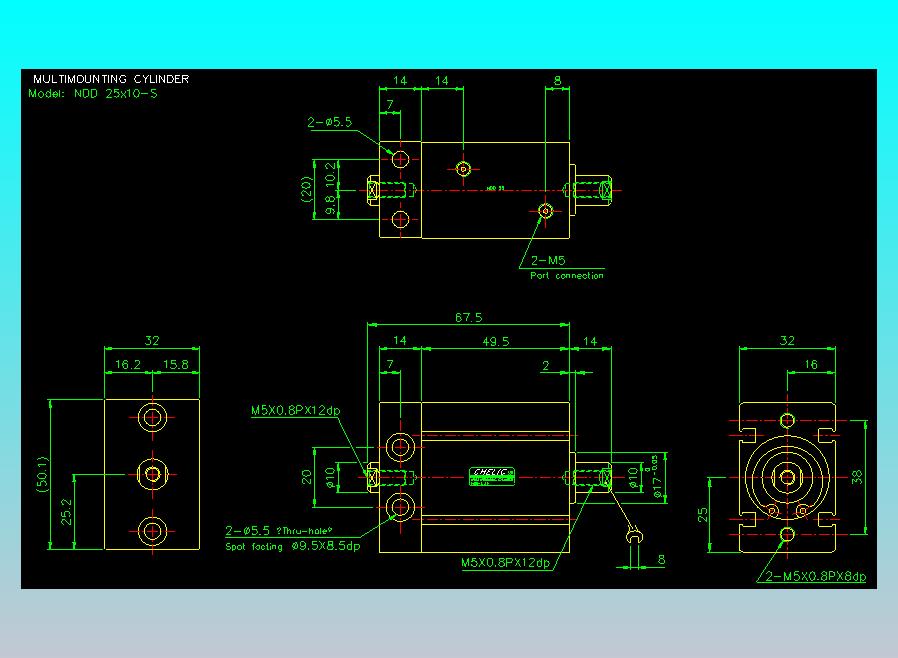Select the 2-M5 Port connection annotation

pyautogui.click(x=566, y=267)
